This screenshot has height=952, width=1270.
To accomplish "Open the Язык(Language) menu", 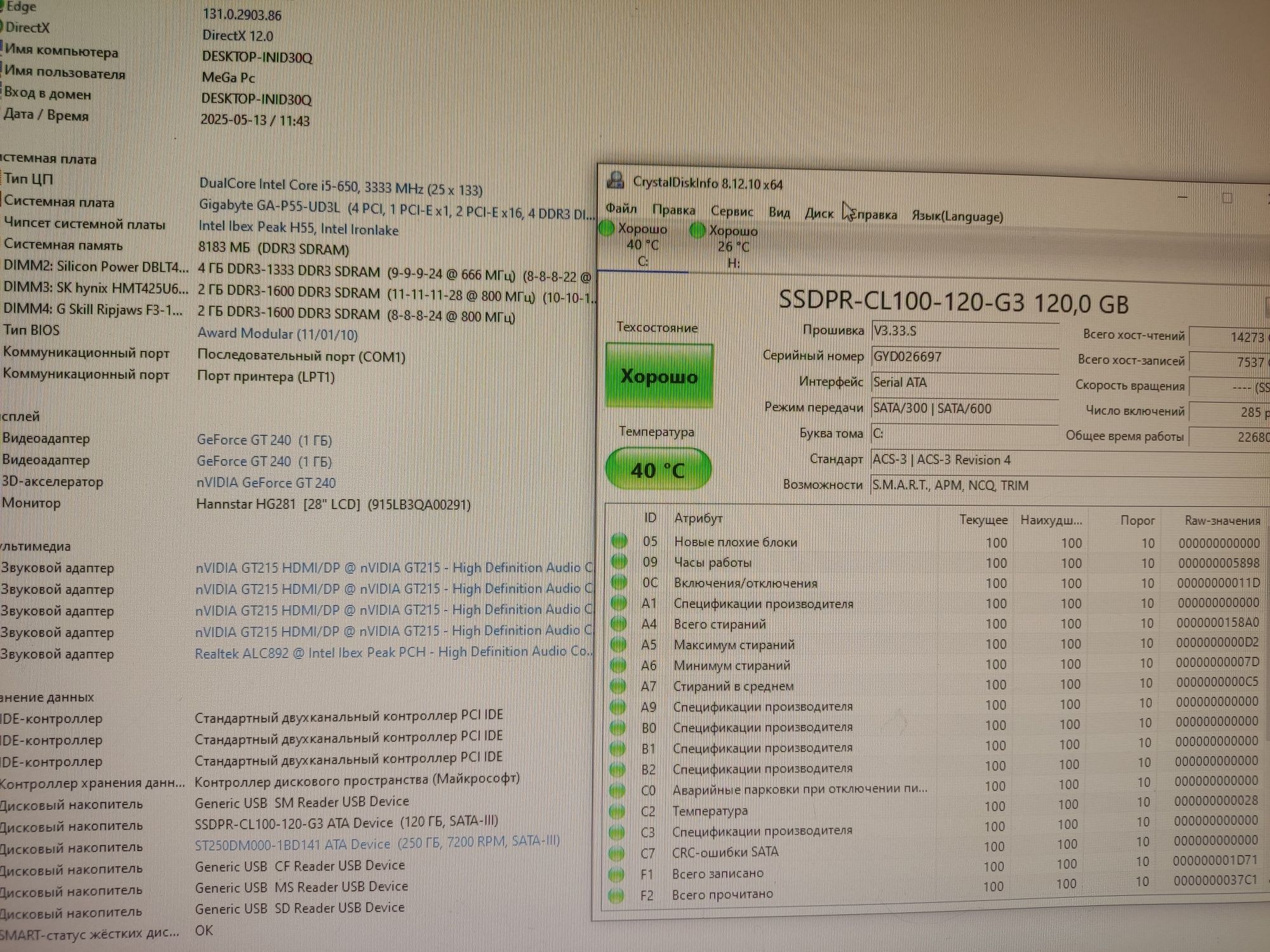I will (x=957, y=216).
